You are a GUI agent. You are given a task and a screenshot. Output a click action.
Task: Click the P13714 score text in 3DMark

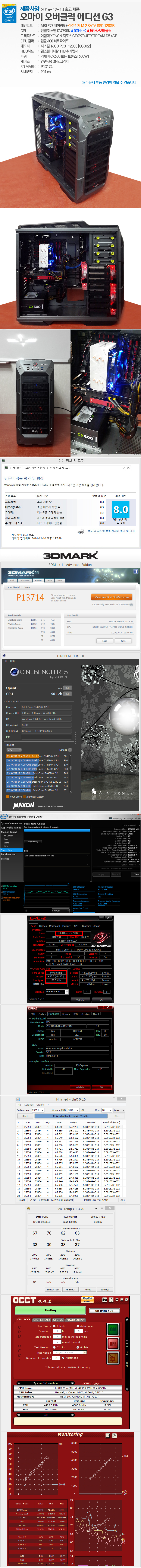coord(30,598)
